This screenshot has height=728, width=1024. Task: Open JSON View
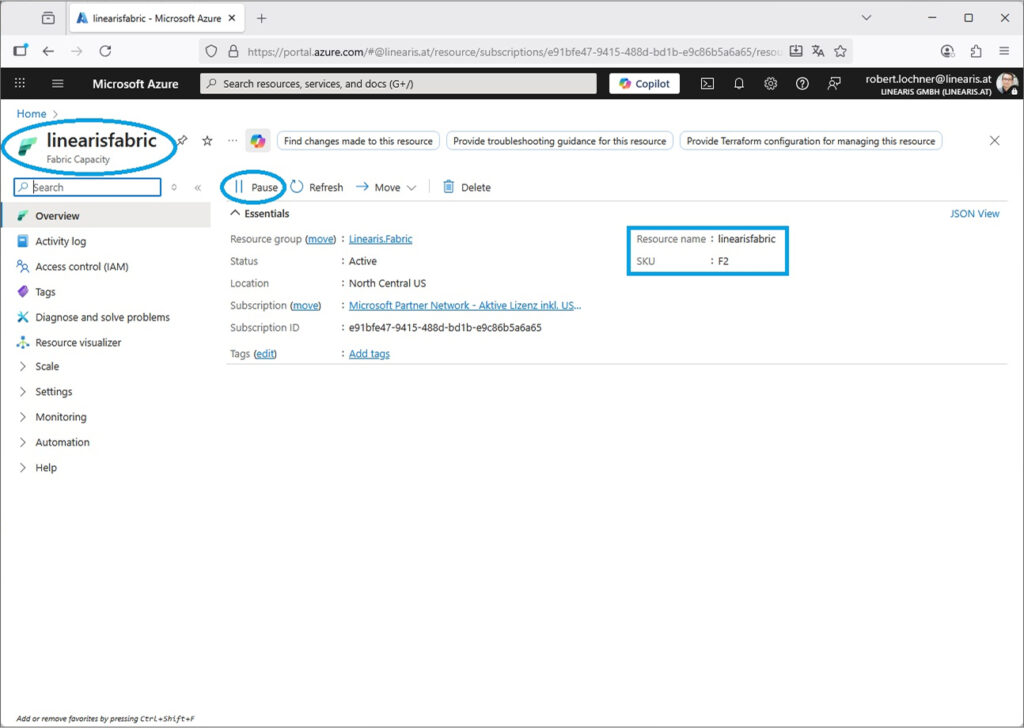point(974,214)
